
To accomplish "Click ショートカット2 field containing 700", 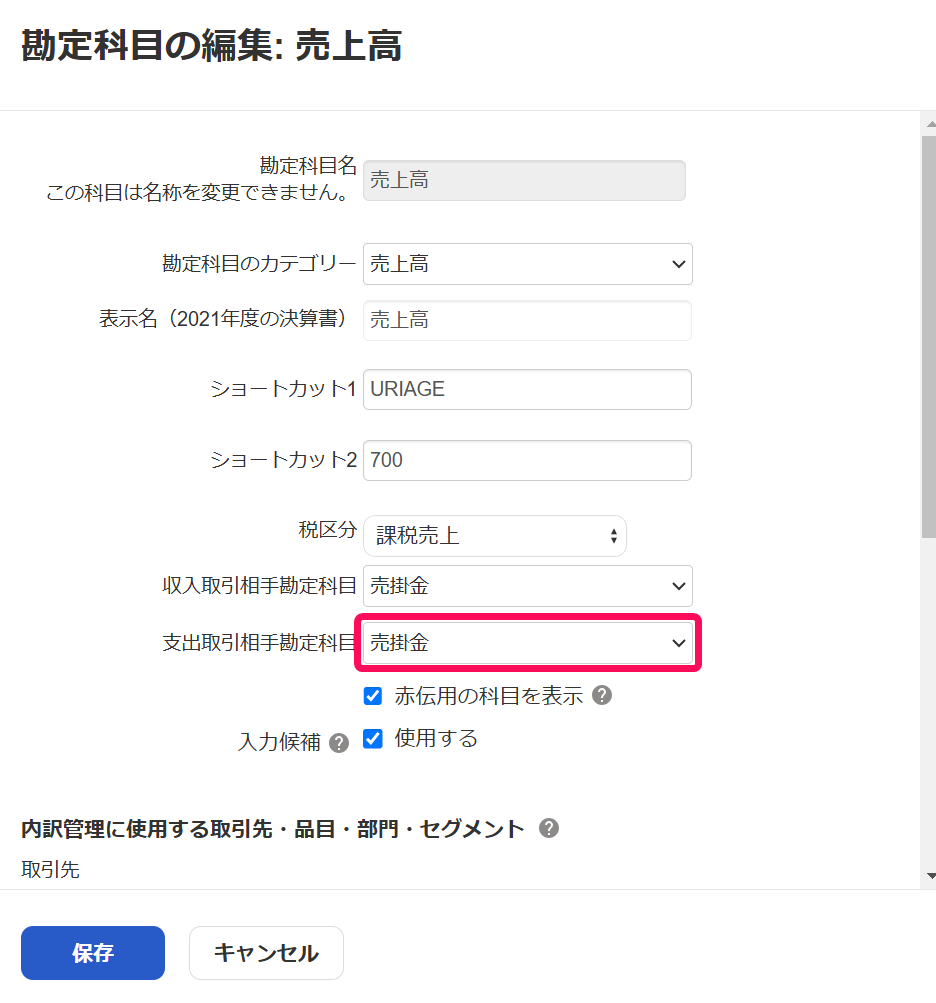I will click(x=527, y=460).
